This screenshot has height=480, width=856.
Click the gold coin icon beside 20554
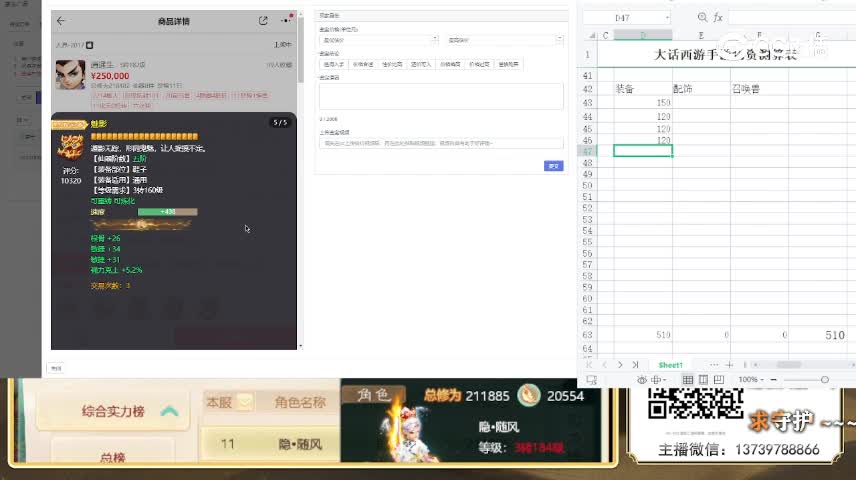pos(528,396)
